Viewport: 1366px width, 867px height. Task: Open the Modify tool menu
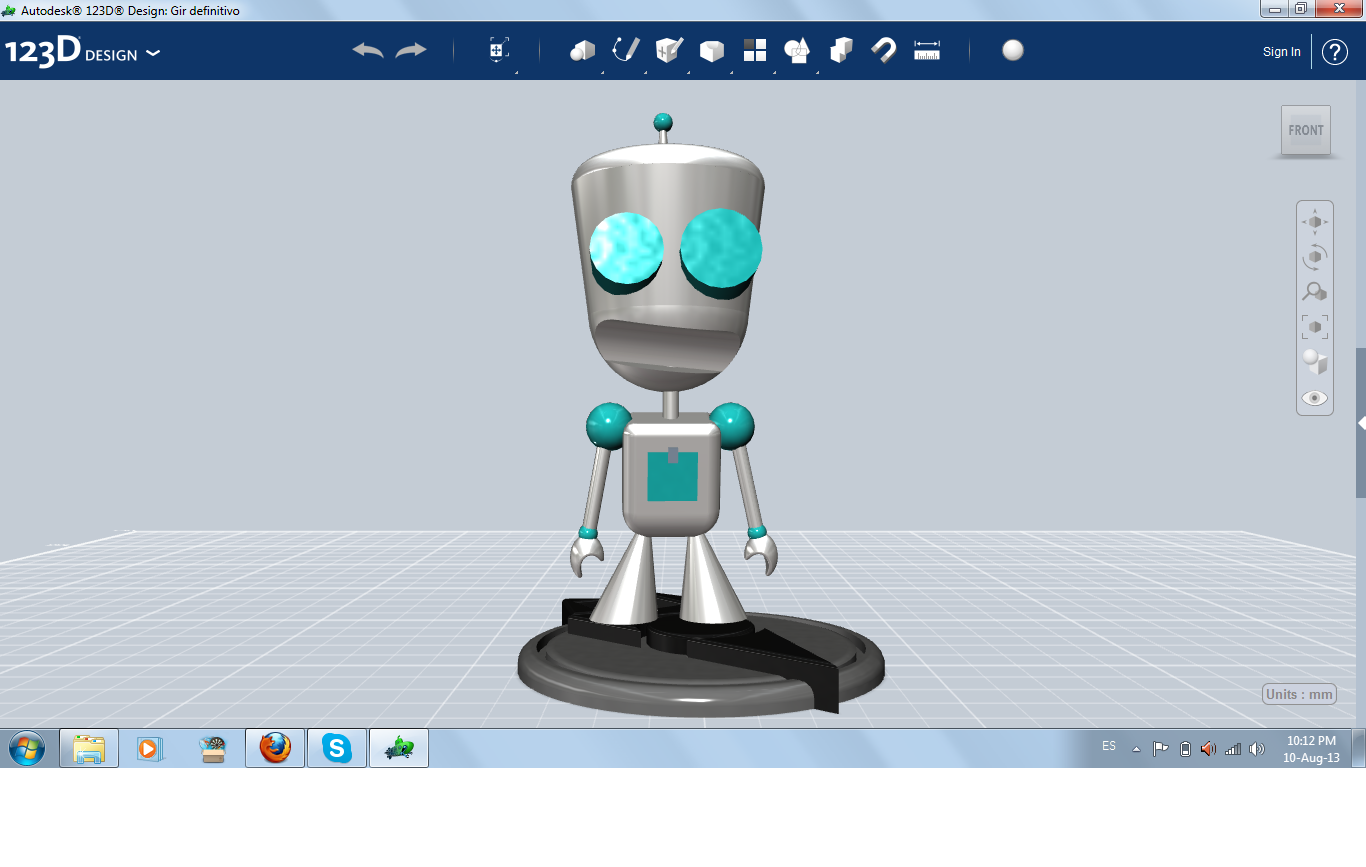(x=712, y=51)
